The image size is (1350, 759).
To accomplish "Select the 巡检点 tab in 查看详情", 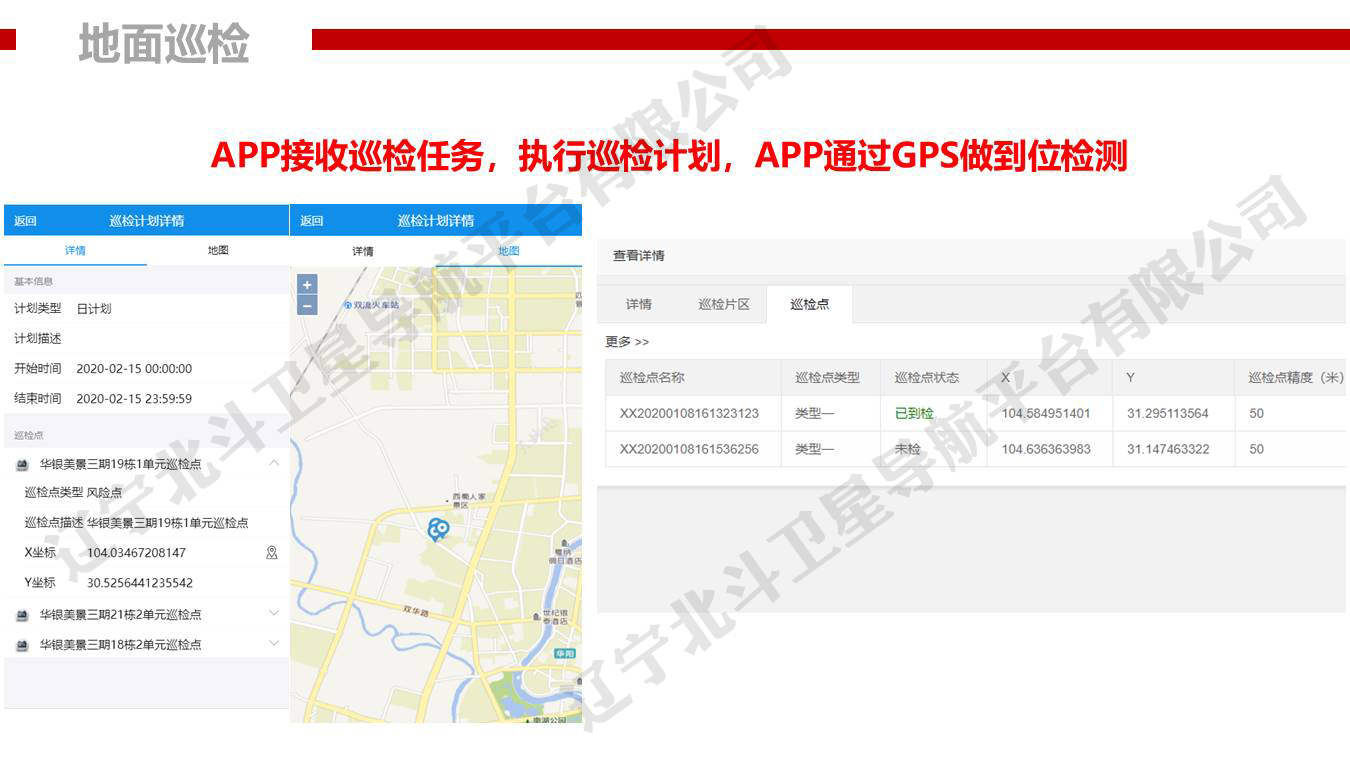I will pos(810,304).
